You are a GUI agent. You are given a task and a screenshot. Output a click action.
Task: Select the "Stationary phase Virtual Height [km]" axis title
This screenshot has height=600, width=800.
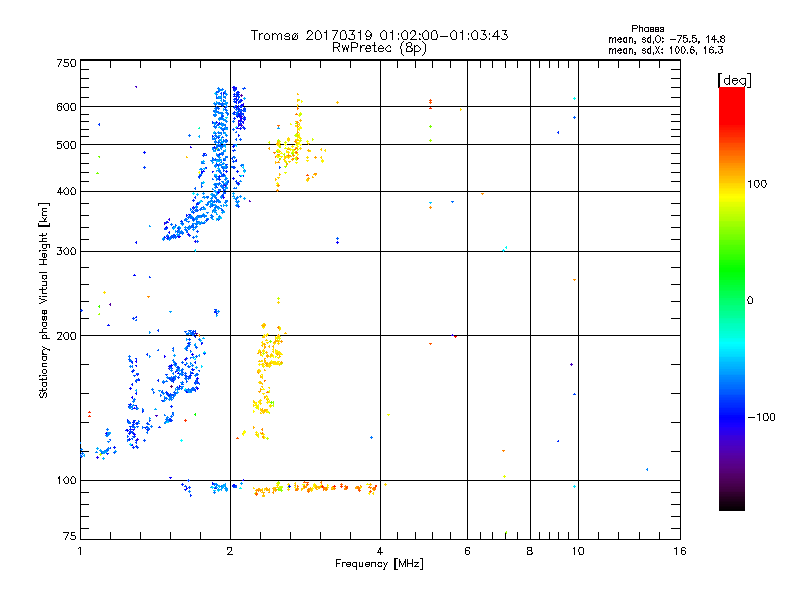pos(43,301)
